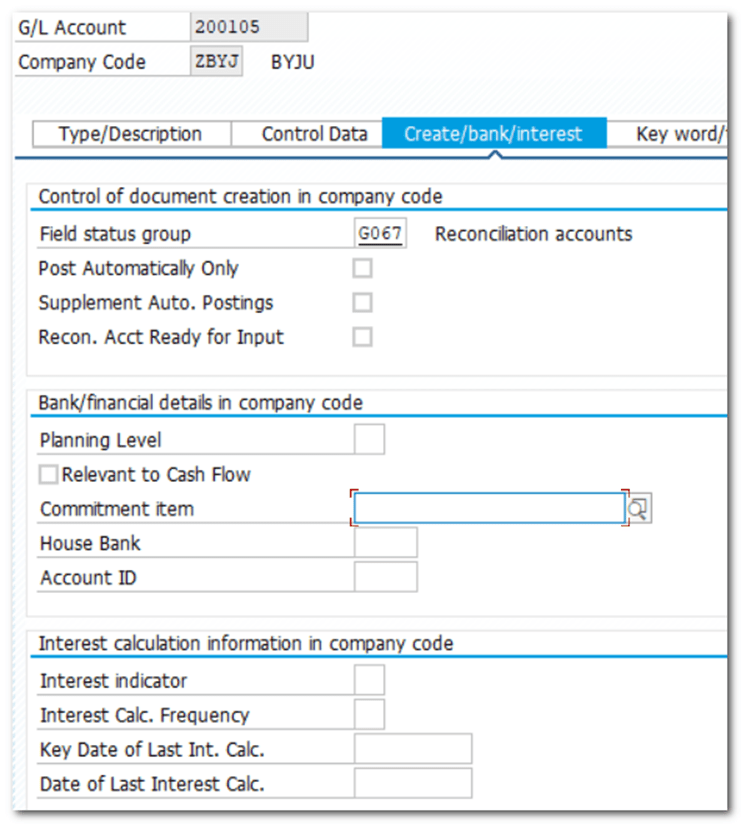
Task: Focus the Commitment item text field
Action: pos(489,509)
